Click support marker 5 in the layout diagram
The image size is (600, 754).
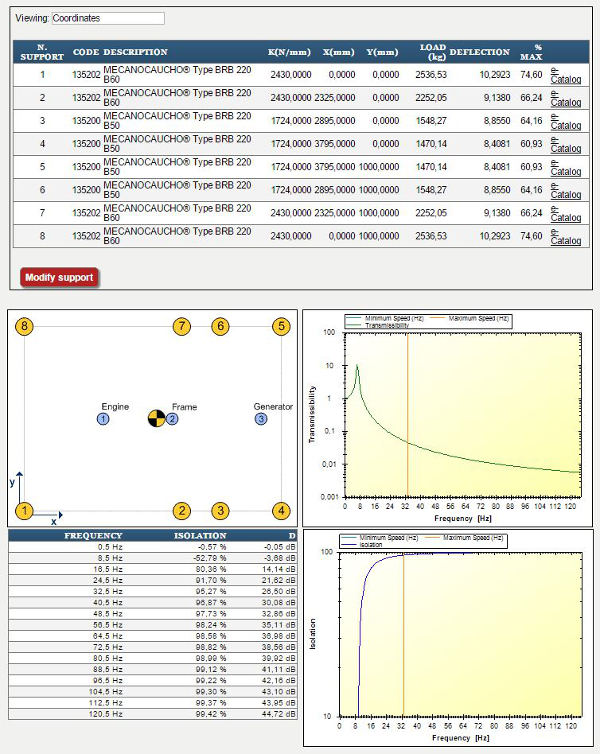click(x=281, y=327)
